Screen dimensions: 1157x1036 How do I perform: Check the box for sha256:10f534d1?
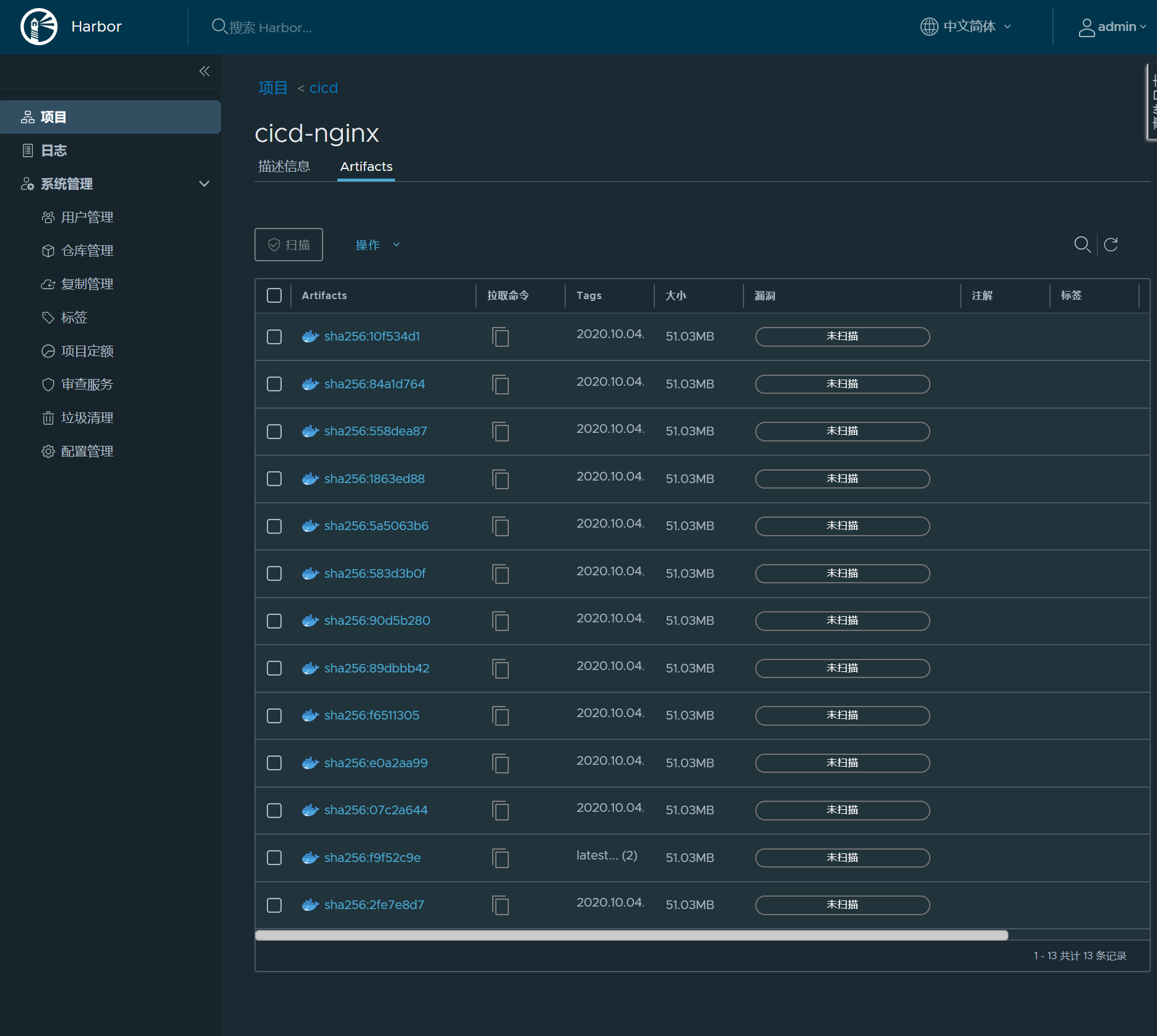[x=274, y=336]
